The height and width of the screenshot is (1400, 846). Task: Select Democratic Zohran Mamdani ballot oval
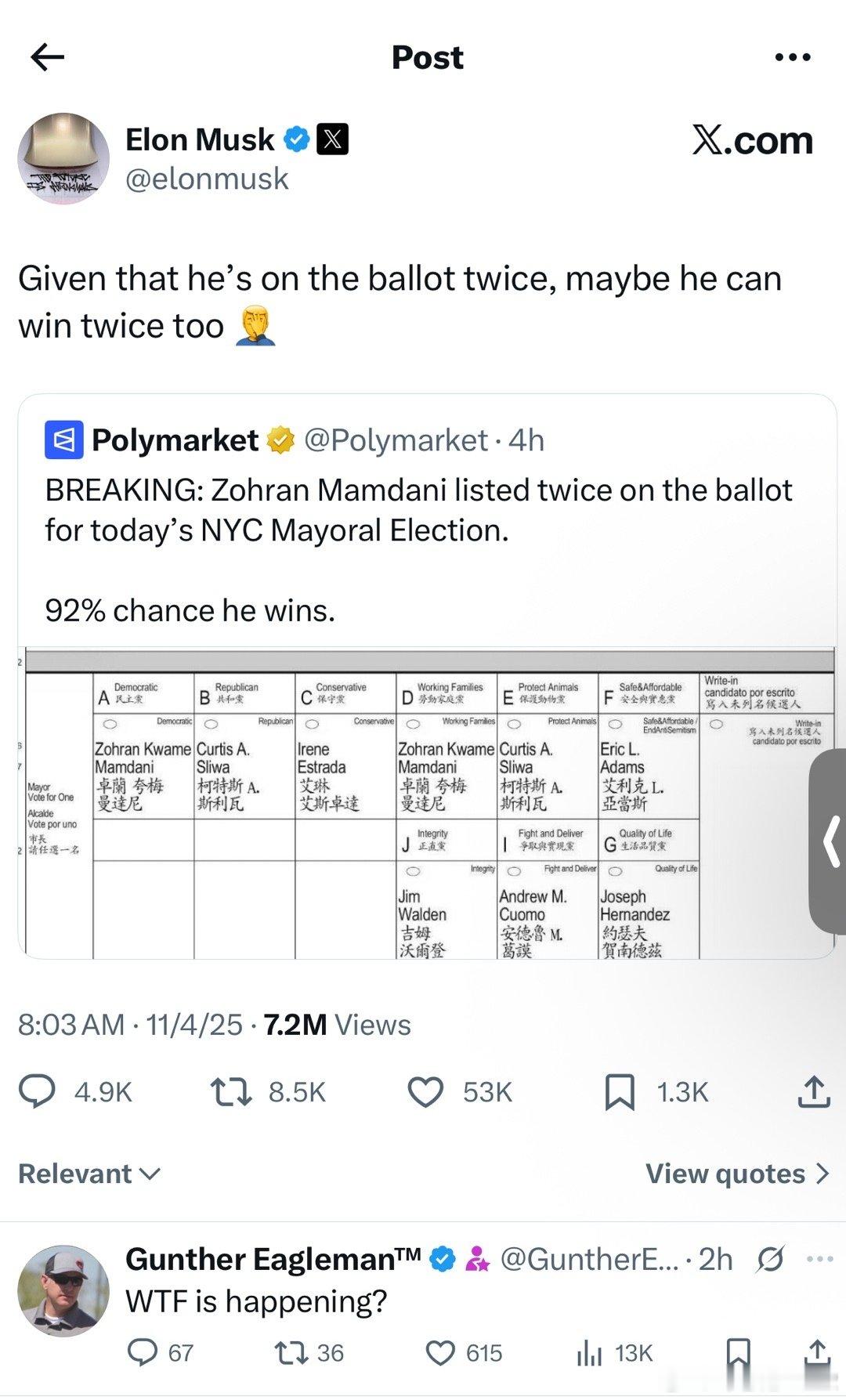110,723
